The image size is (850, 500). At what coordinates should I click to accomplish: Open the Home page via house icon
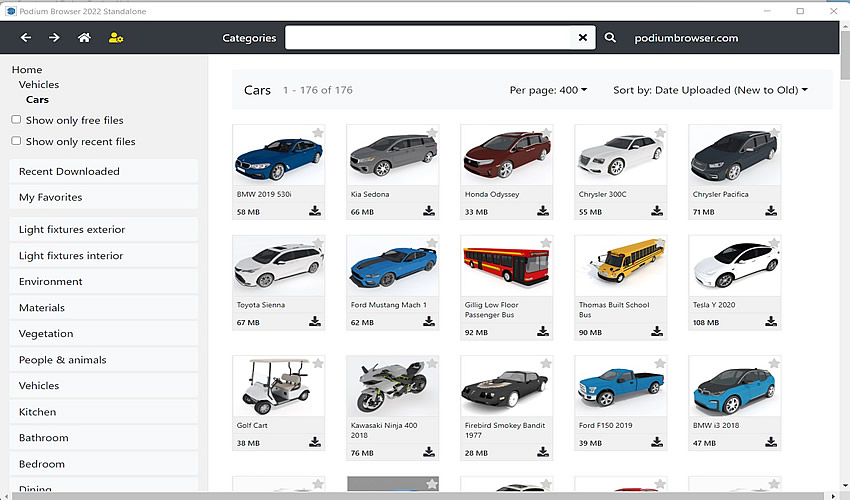(84, 37)
